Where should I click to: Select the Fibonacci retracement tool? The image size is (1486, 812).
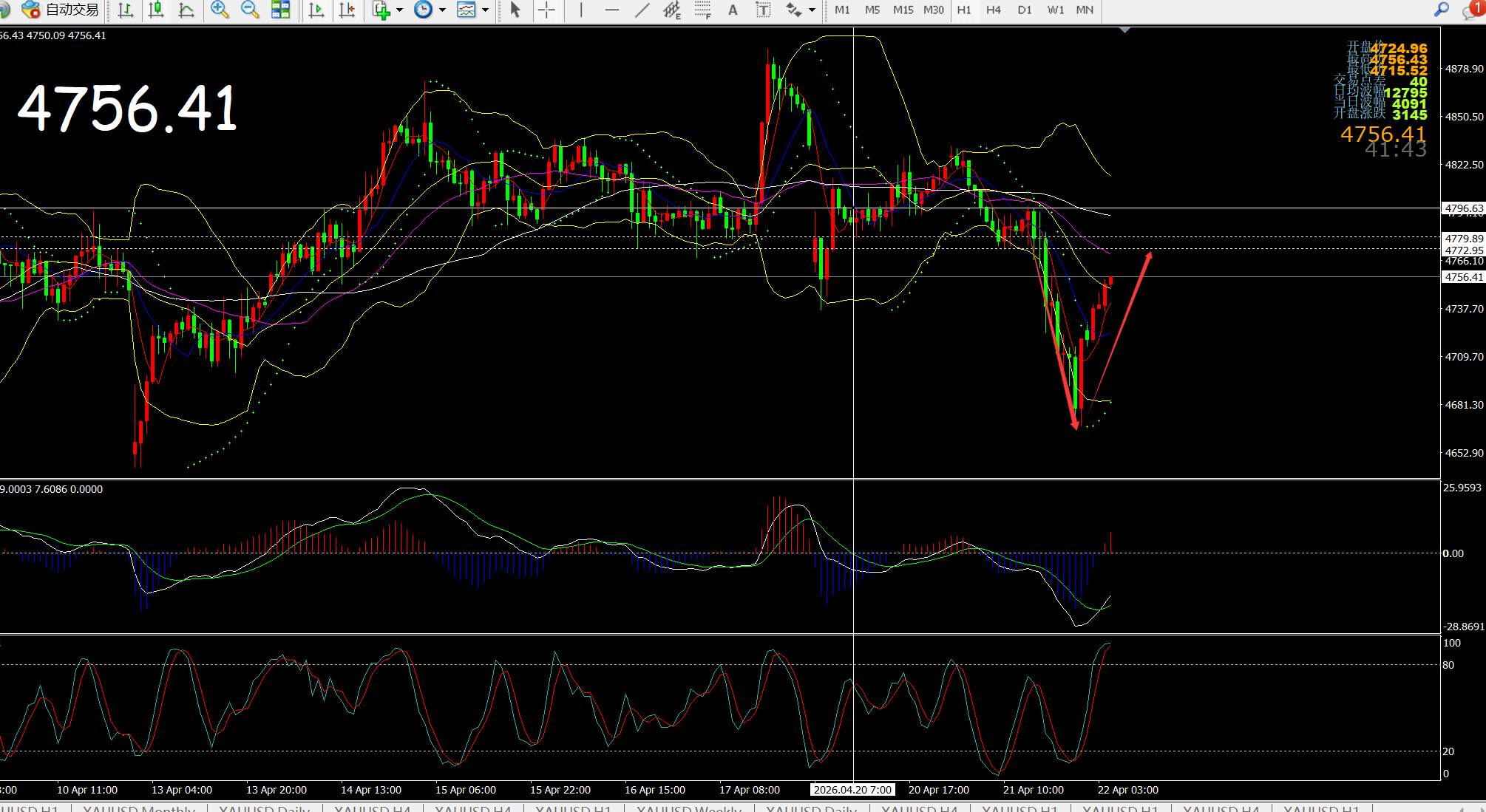coord(702,10)
